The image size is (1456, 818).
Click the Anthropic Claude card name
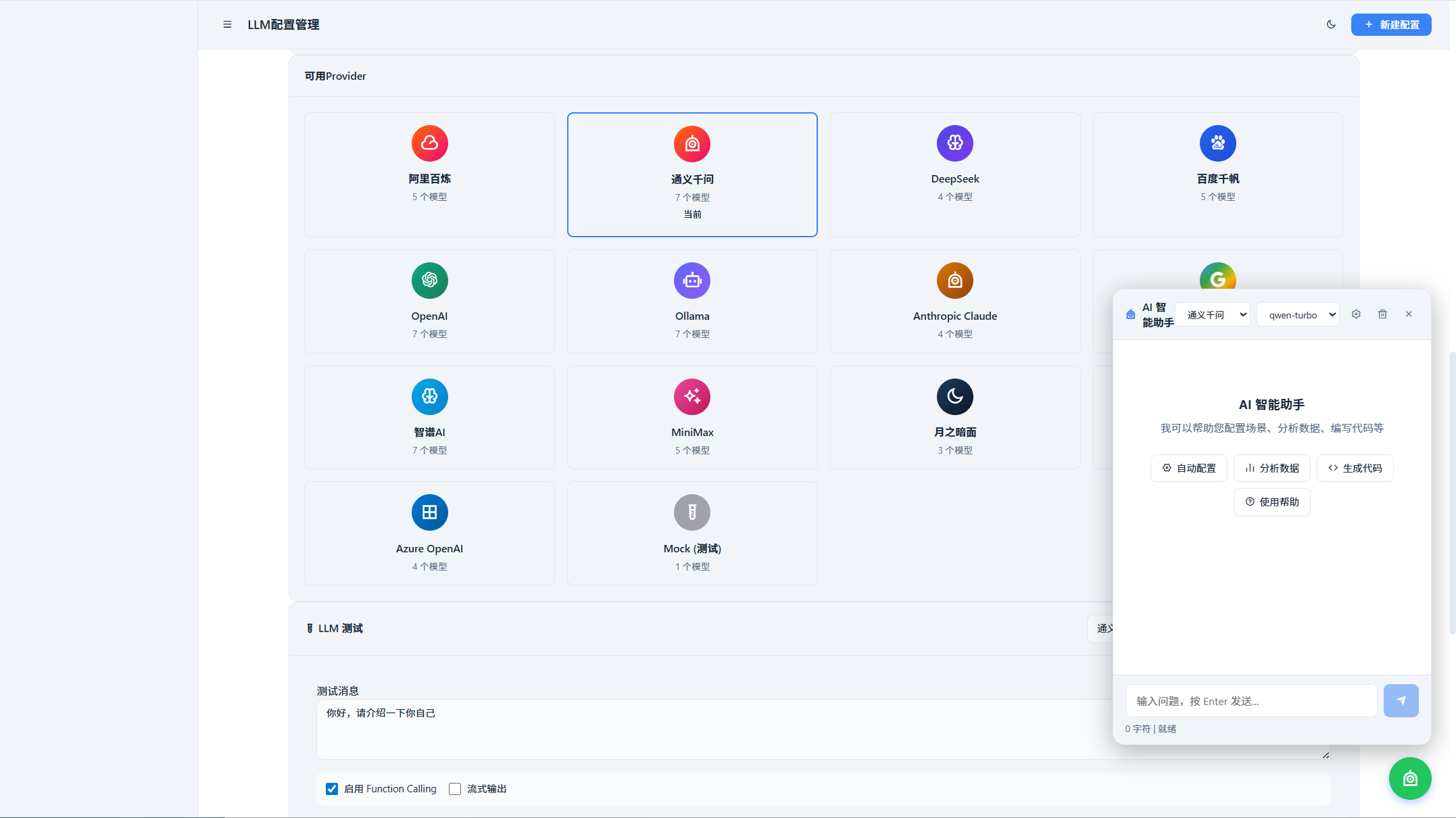(955, 316)
